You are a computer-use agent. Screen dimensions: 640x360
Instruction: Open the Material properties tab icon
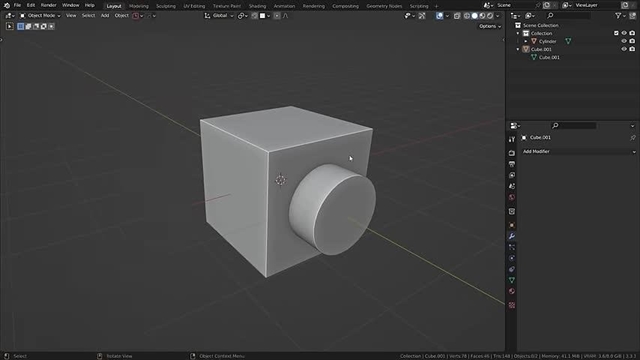[x=511, y=291]
